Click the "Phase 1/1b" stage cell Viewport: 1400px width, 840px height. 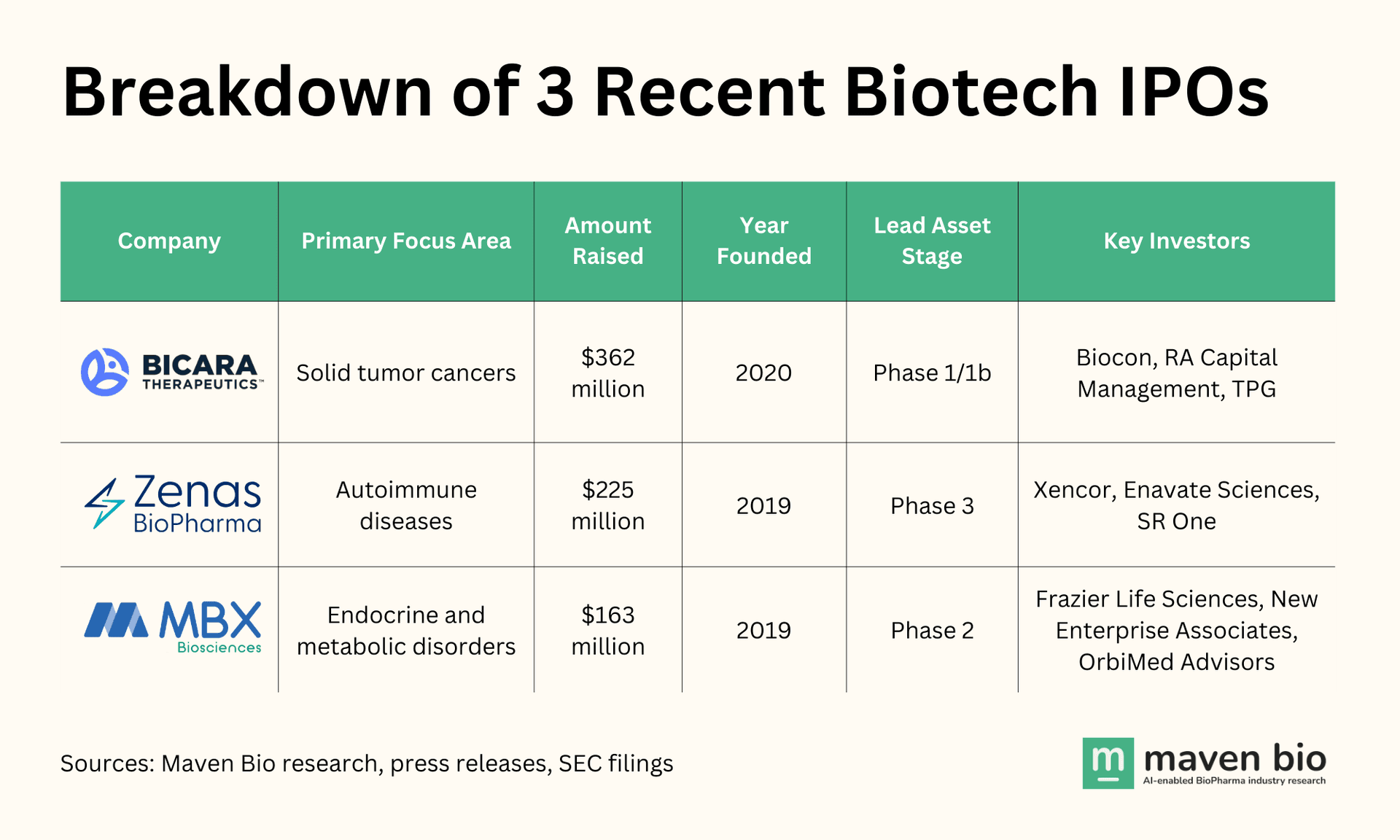point(932,373)
